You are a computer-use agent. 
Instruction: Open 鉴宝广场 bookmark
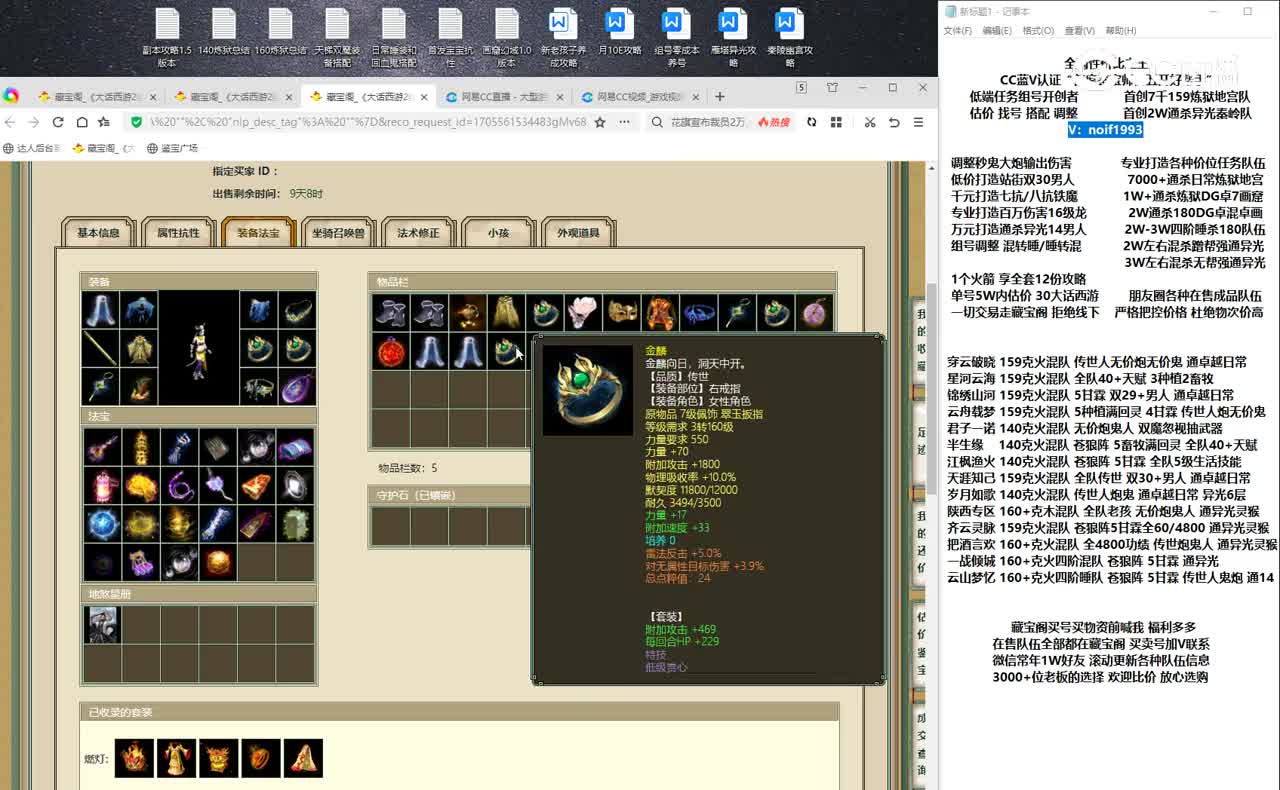coord(172,148)
